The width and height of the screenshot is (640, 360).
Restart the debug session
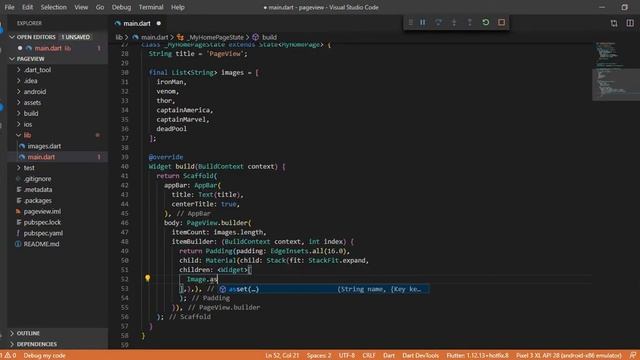click(485, 22)
